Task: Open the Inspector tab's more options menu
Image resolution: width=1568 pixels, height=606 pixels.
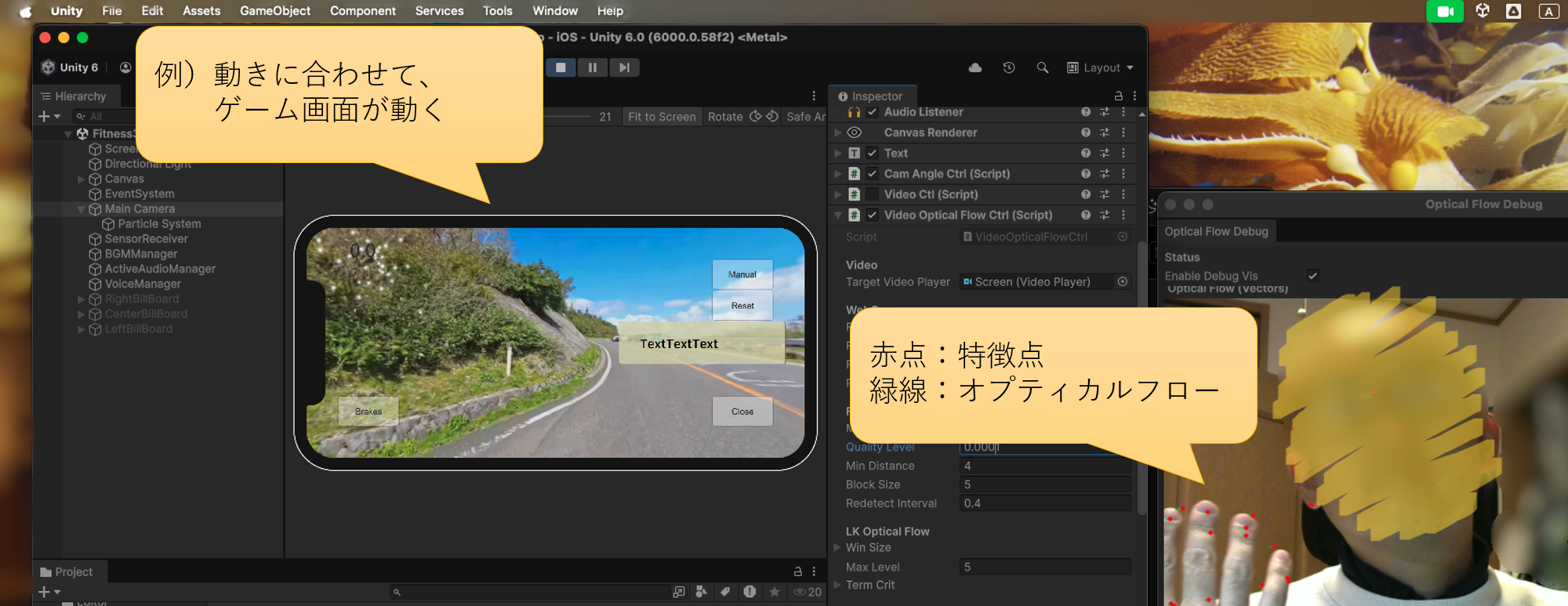Action: tap(1134, 96)
